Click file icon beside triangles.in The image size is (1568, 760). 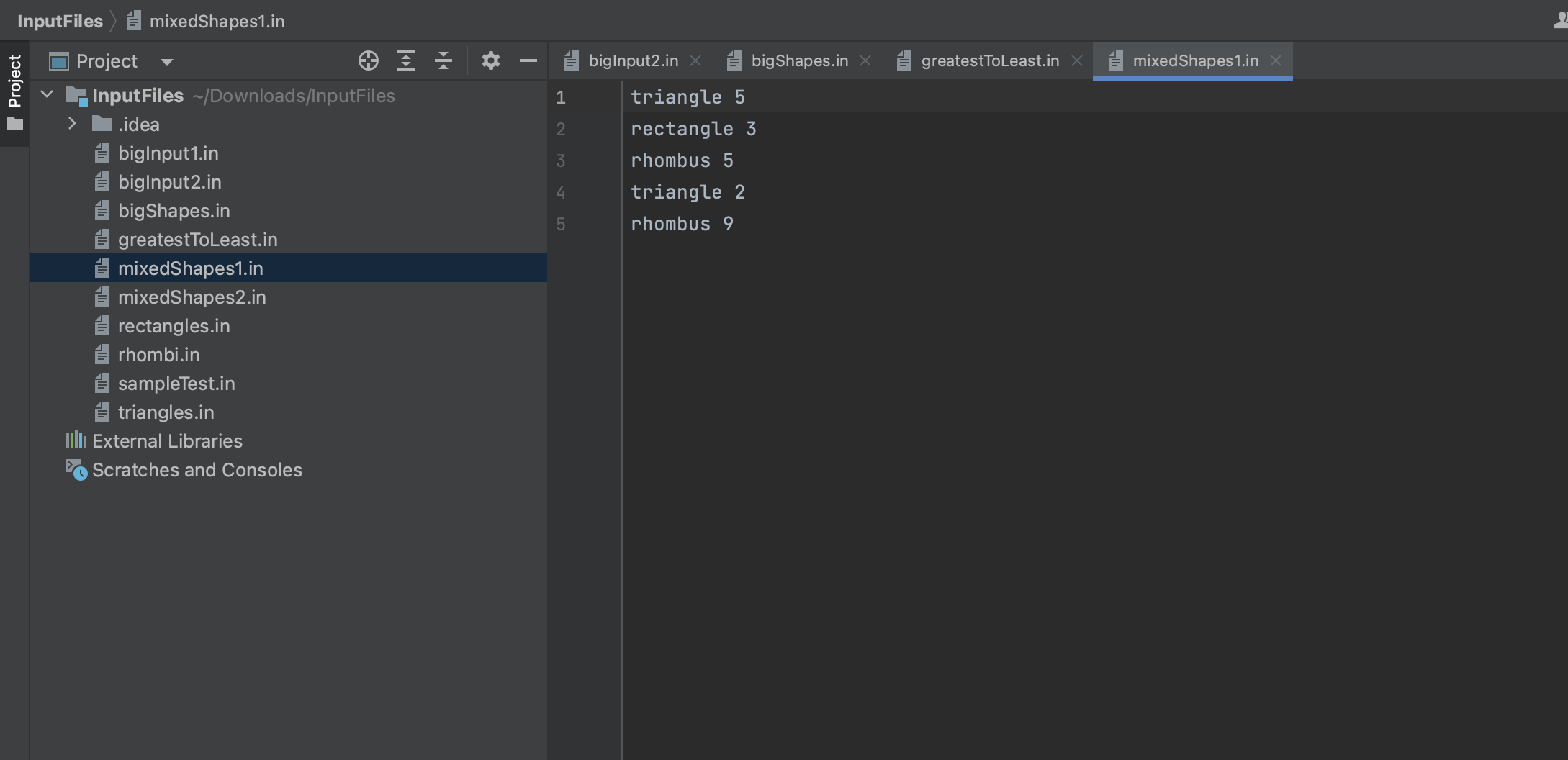[x=102, y=412]
